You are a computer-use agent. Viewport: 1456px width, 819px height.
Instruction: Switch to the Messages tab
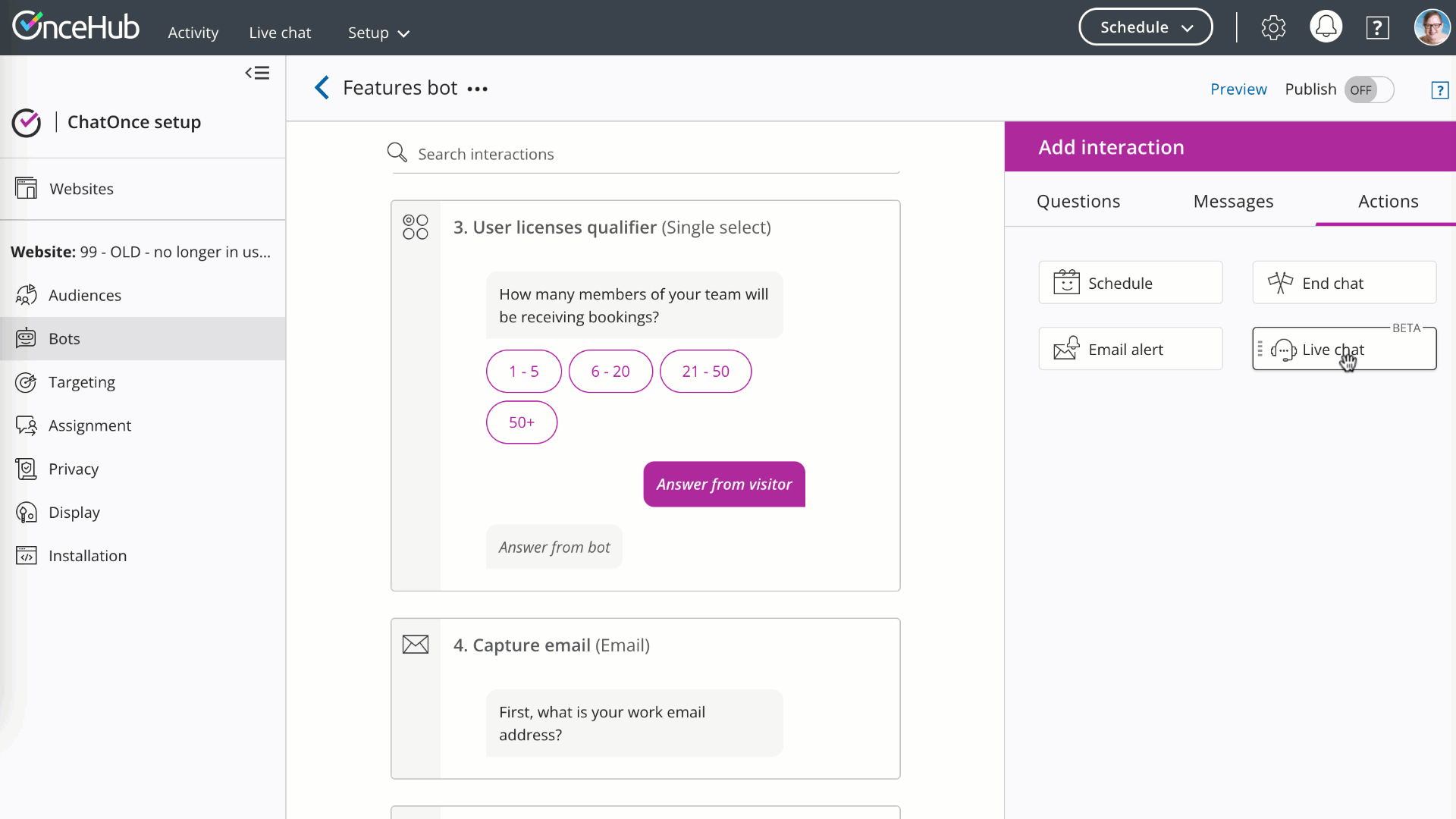(1233, 201)
